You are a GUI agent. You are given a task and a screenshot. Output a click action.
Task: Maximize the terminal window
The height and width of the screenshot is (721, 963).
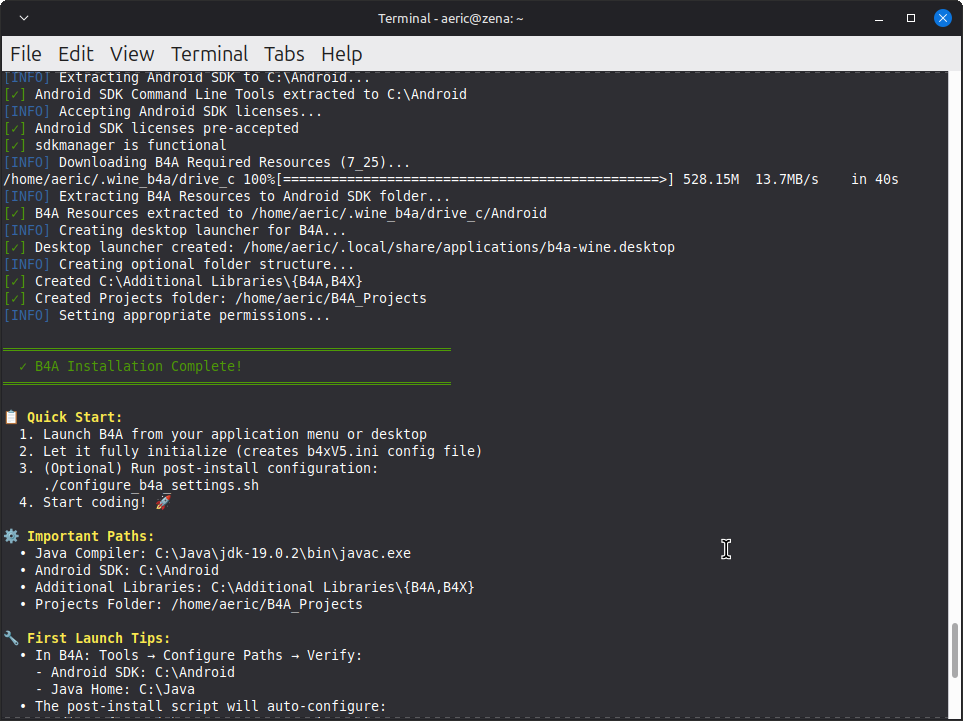pos(911,18)
